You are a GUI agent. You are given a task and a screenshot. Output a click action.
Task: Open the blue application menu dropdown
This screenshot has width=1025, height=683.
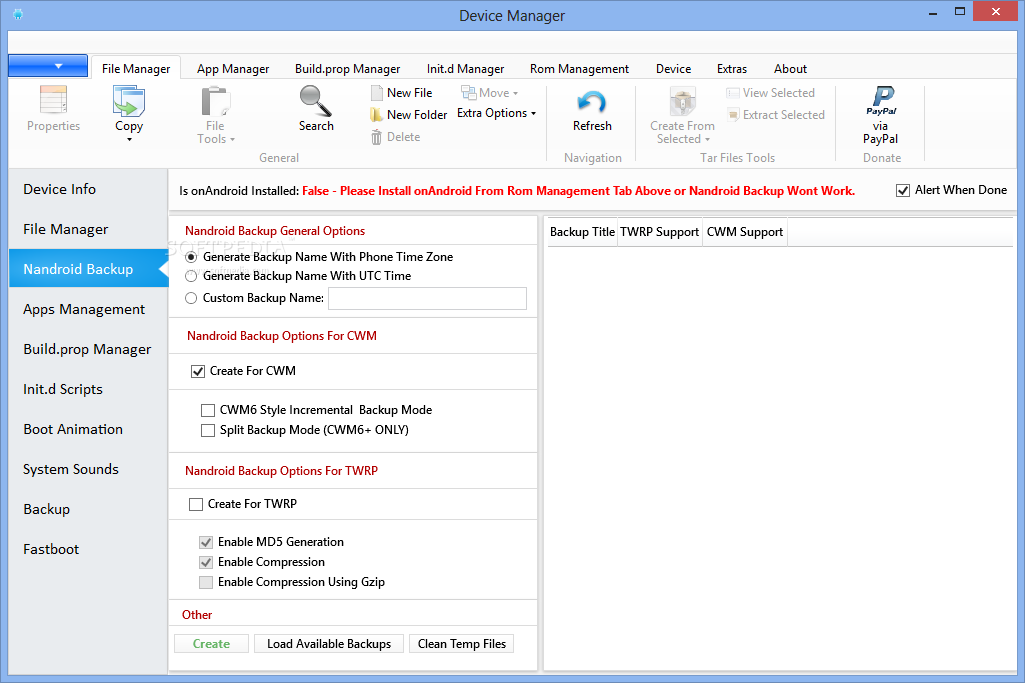point(48,65)
